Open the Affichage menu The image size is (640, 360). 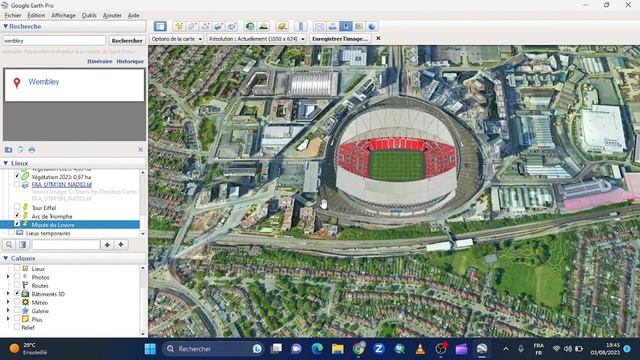coord(63,15)
